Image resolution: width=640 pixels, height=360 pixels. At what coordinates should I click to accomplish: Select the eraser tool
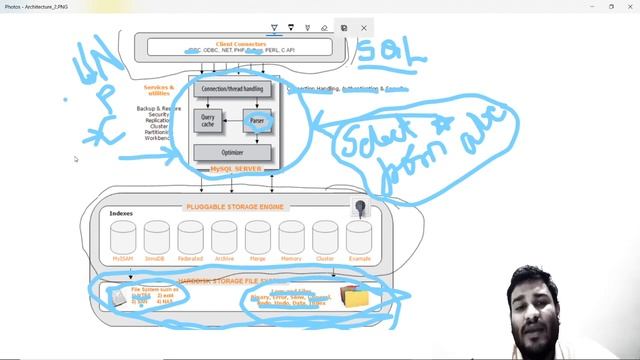(x=324, y=28)
